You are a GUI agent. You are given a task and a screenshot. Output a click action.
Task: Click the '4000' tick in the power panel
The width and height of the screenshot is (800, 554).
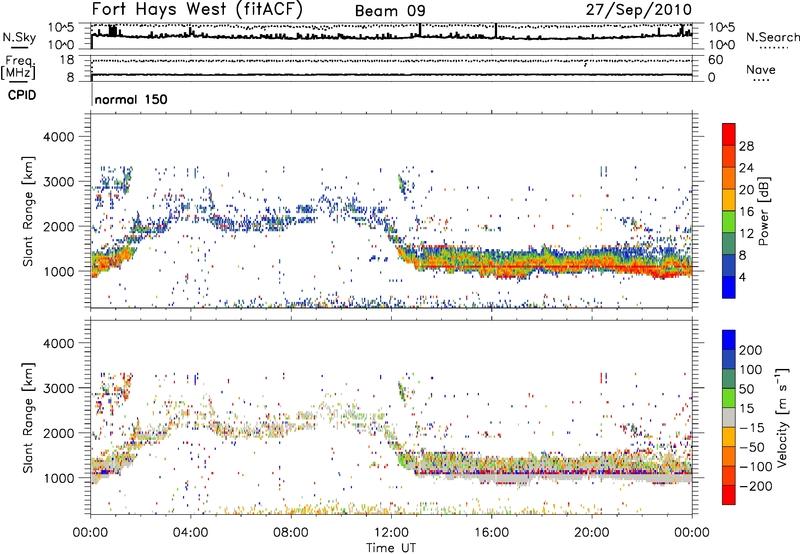pyautogui.click(x=59, y=137)
